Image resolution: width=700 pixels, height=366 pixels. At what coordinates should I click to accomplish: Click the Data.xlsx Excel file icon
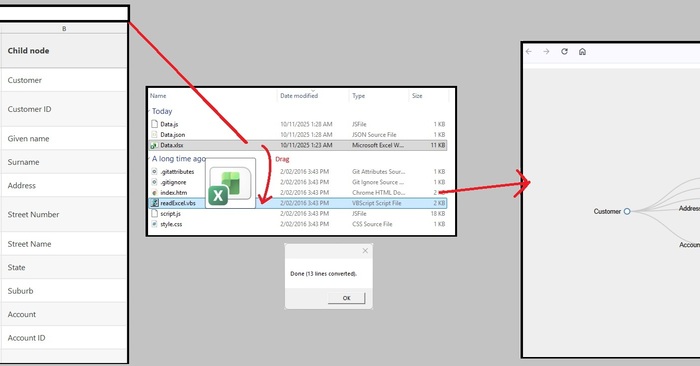click(x=154, y=146)
